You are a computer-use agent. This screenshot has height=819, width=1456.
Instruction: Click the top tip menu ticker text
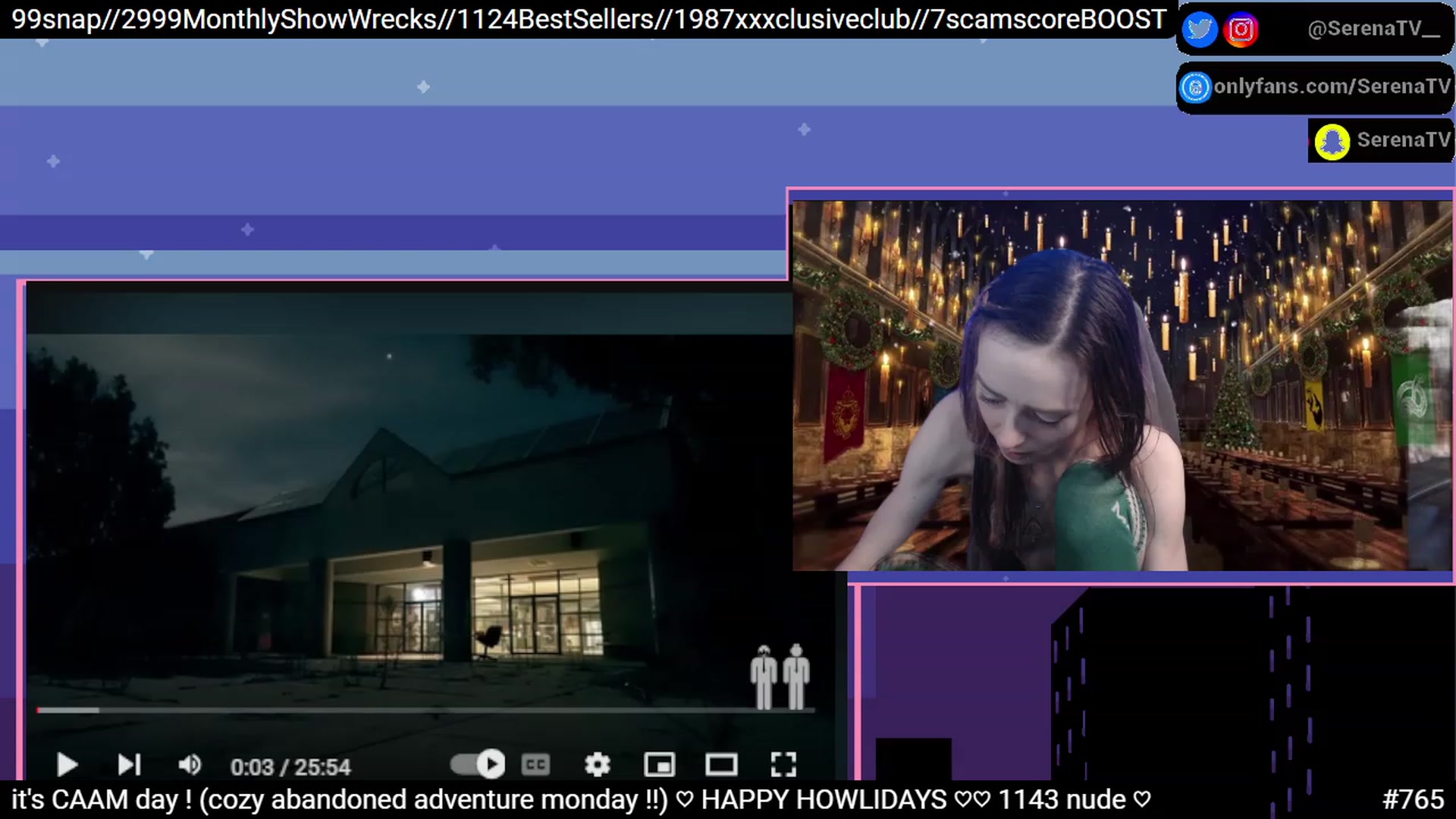point(588,19)
